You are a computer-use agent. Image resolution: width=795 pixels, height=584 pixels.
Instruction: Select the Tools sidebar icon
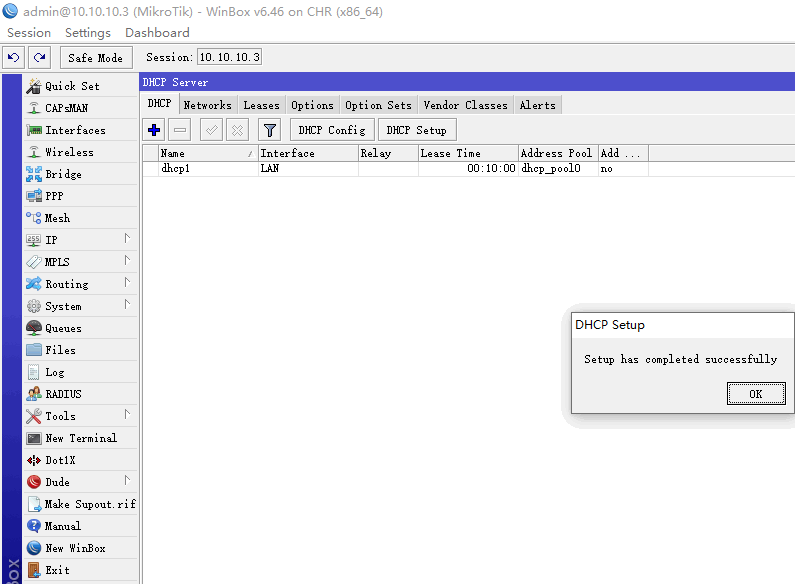click(33, 416)
